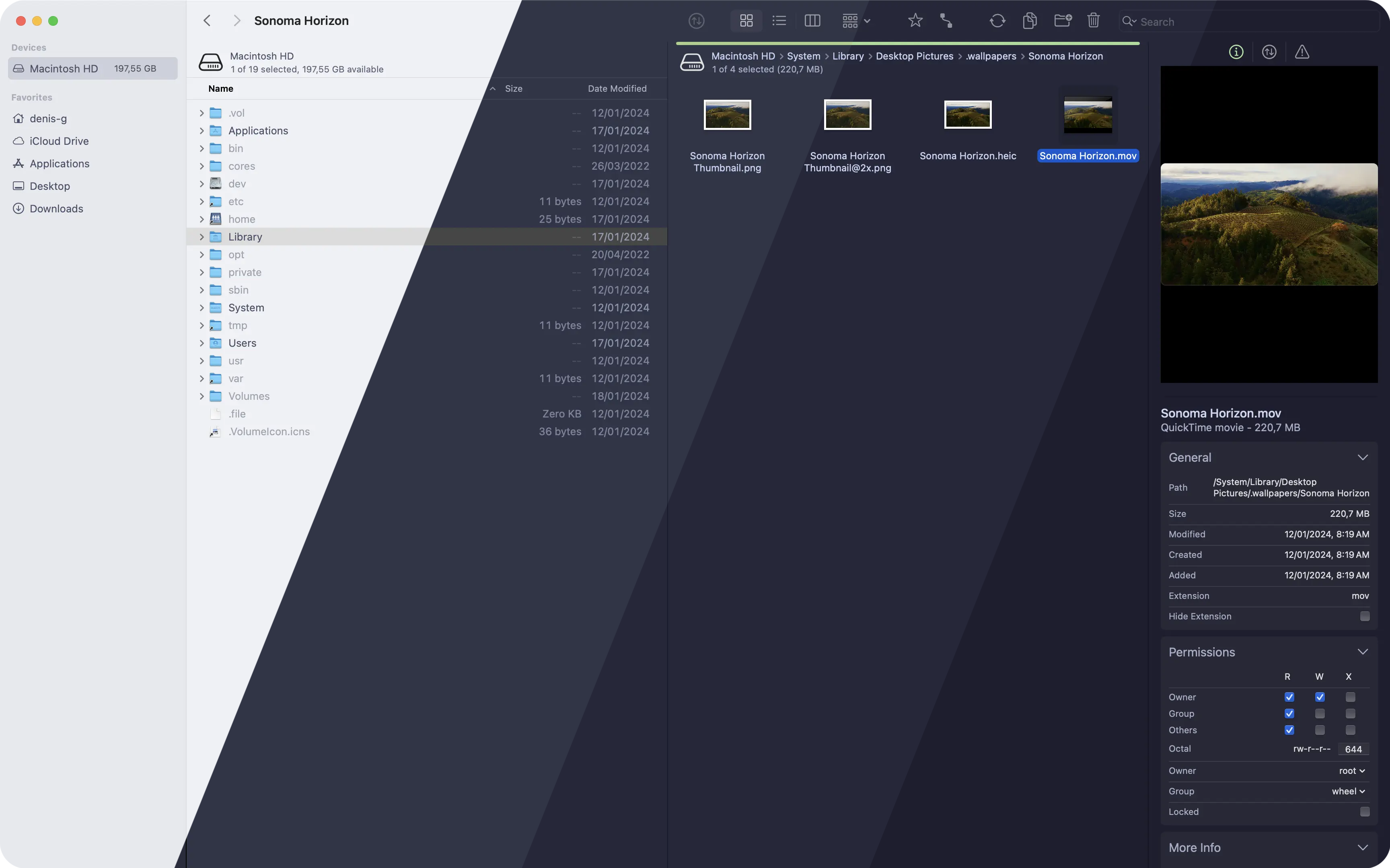
Task: Click the copy files toolbar icon
Action: click(1030, 21)
